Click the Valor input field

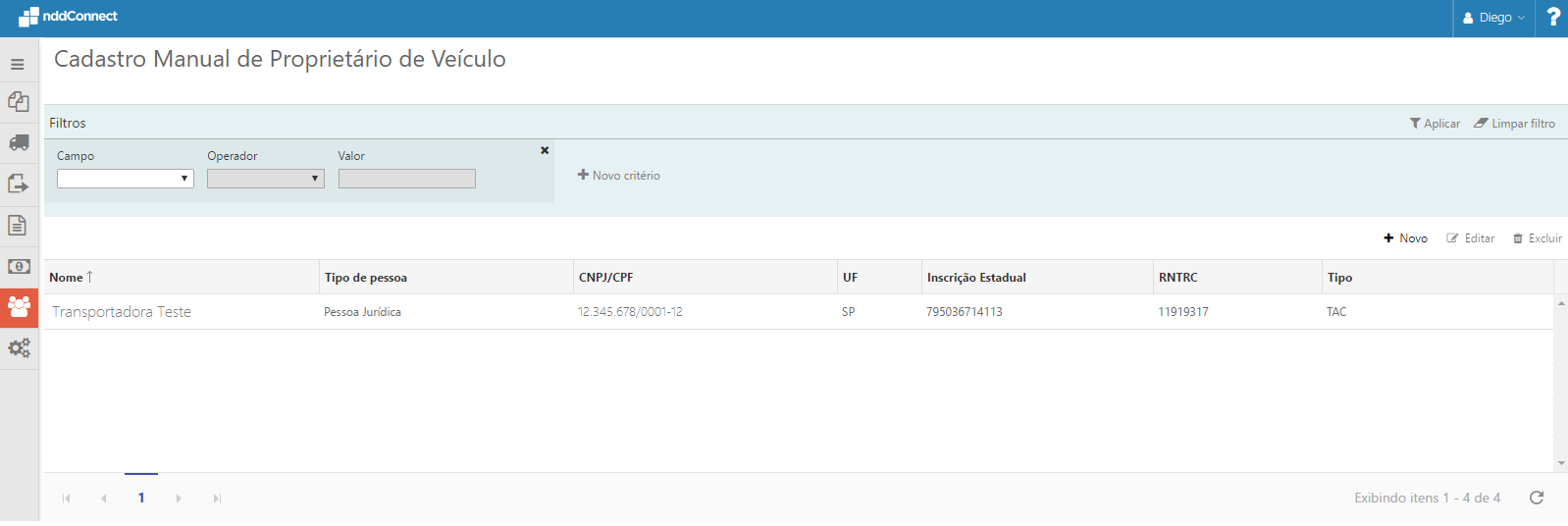point(407,179)
